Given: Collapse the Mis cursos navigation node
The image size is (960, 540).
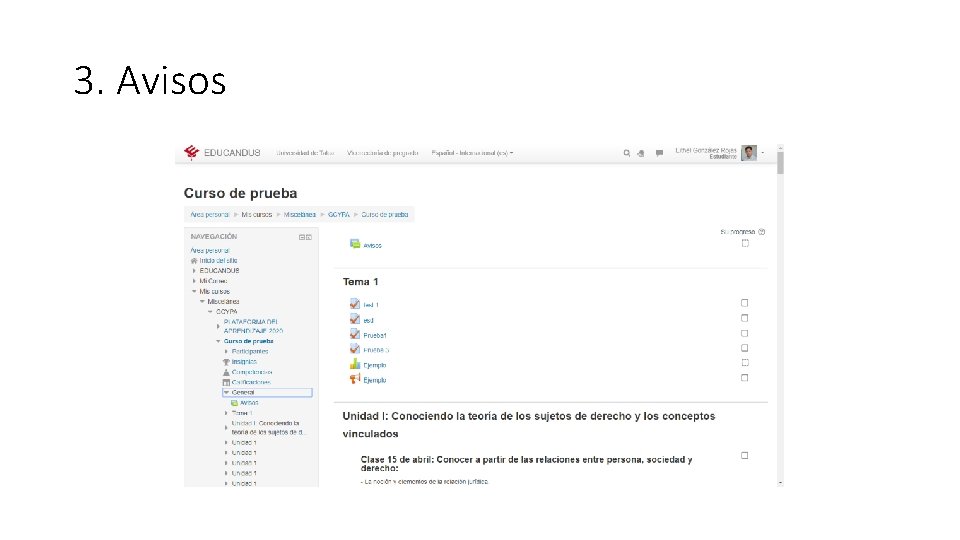Looking at the screenshot, I should coord(194,291).
